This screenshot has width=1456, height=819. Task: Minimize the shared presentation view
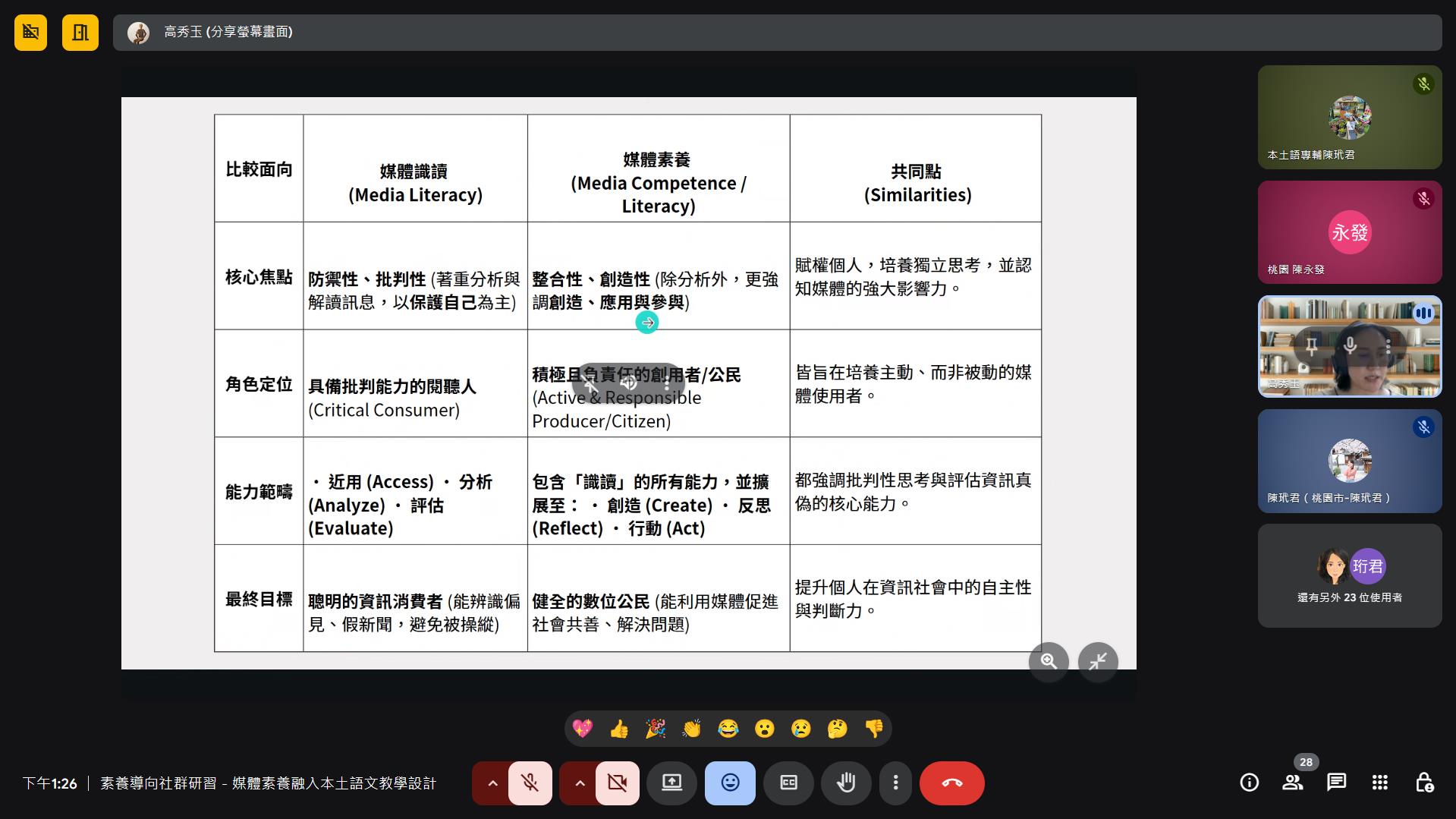pyautogui.click(x=1098, y=661)
